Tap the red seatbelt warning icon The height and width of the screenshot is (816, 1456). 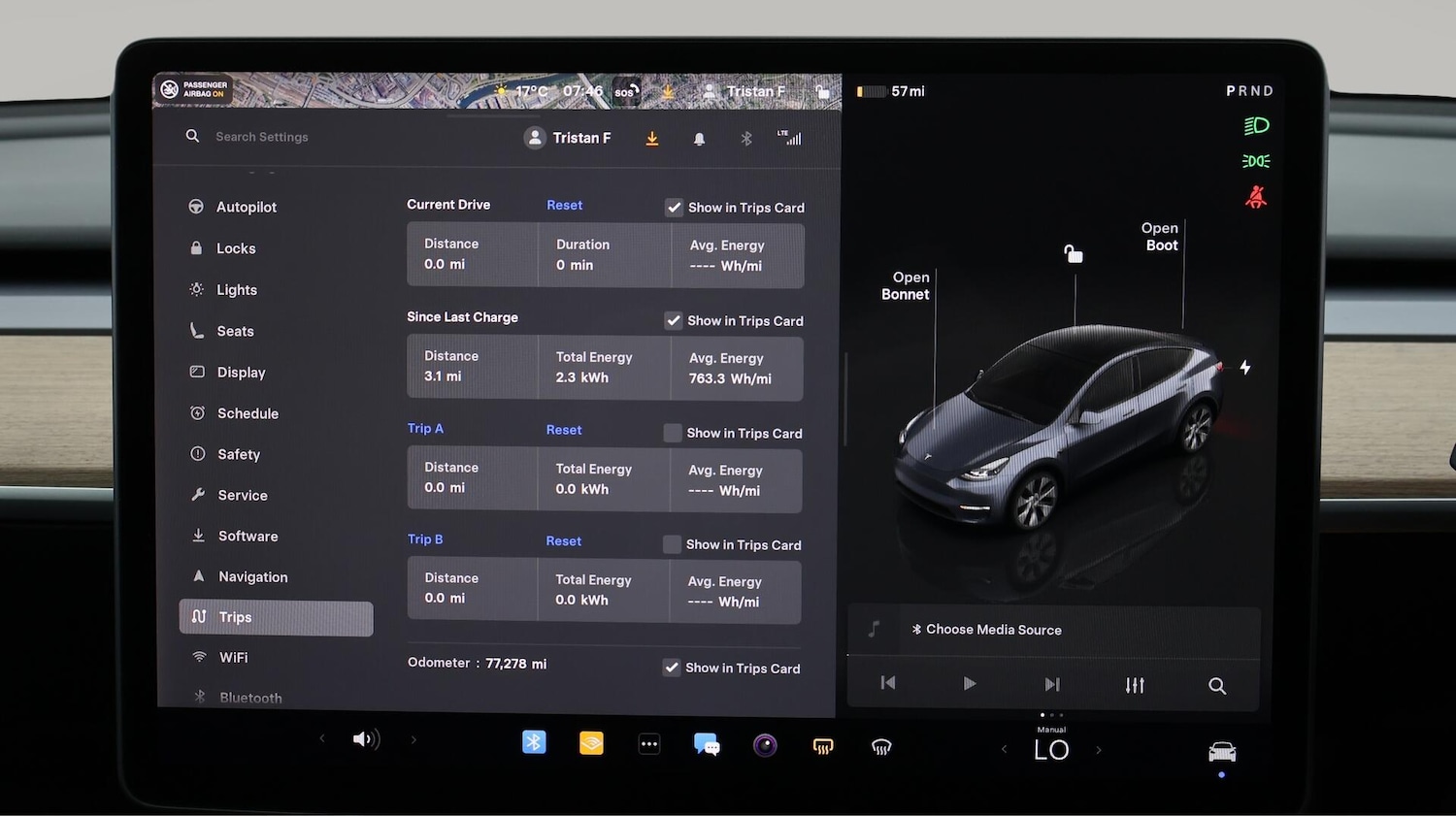coord(1256,197)
